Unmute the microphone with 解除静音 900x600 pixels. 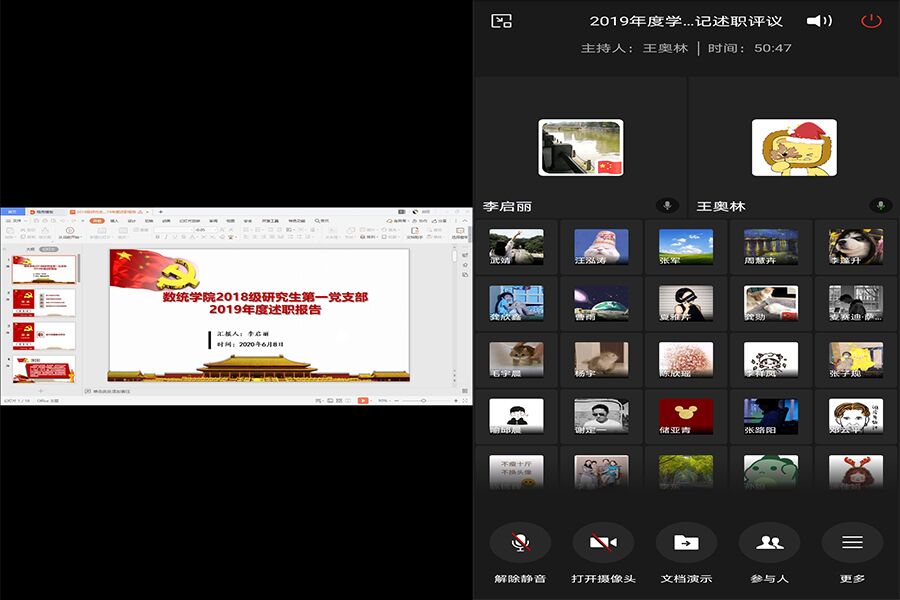tap(519, 542)
